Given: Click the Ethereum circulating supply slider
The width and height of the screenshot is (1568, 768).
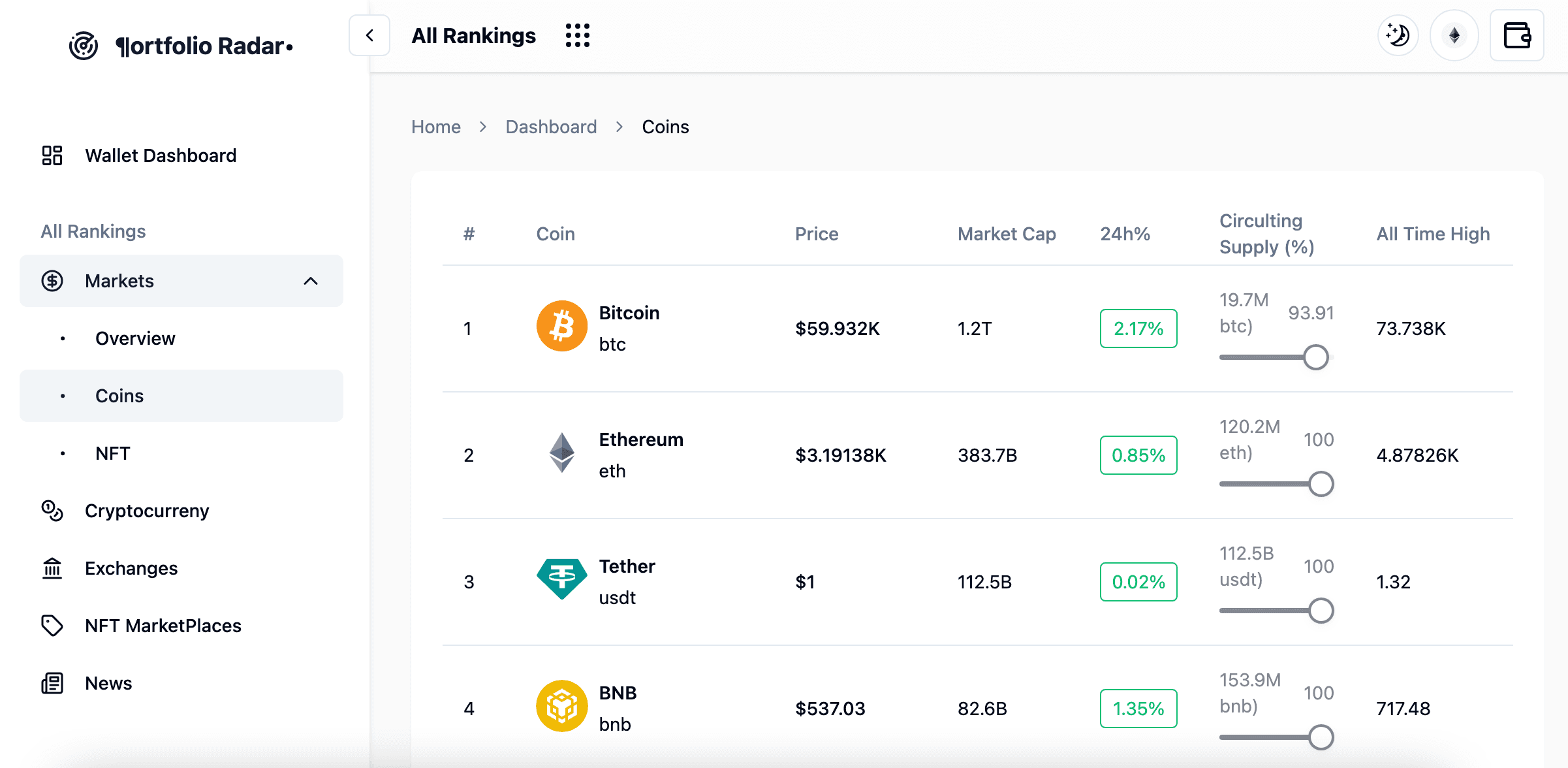Looking at the screenshot, I should (1276, 484).
